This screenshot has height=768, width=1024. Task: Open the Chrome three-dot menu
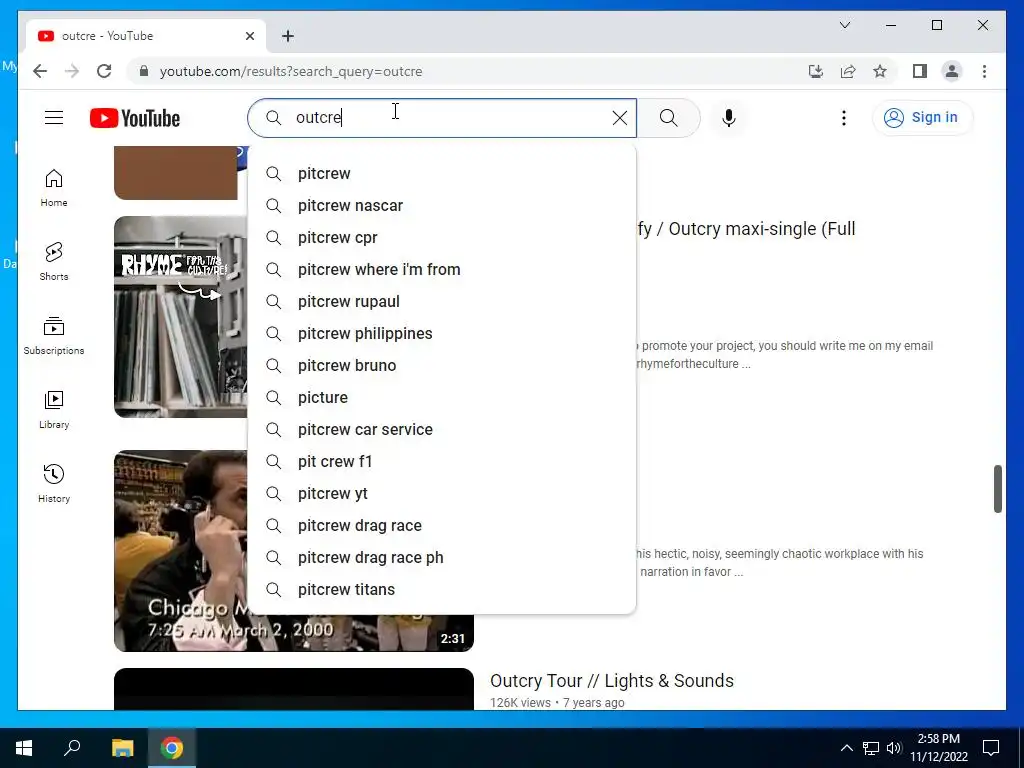[984, 71]
